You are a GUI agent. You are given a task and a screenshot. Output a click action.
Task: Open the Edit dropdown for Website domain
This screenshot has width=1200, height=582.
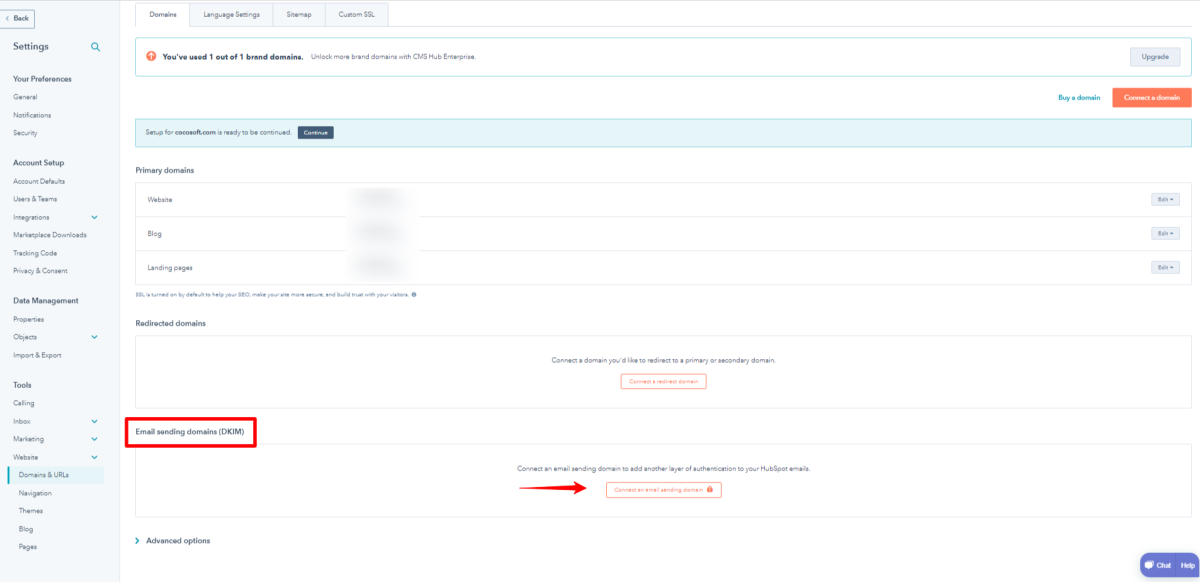point(1165,200)
